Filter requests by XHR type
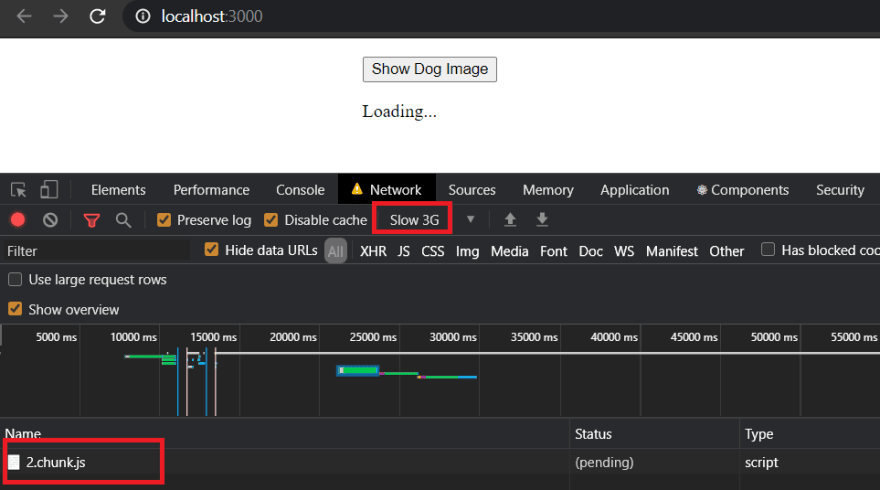880x490 pixels. click(x=373, y=251)
